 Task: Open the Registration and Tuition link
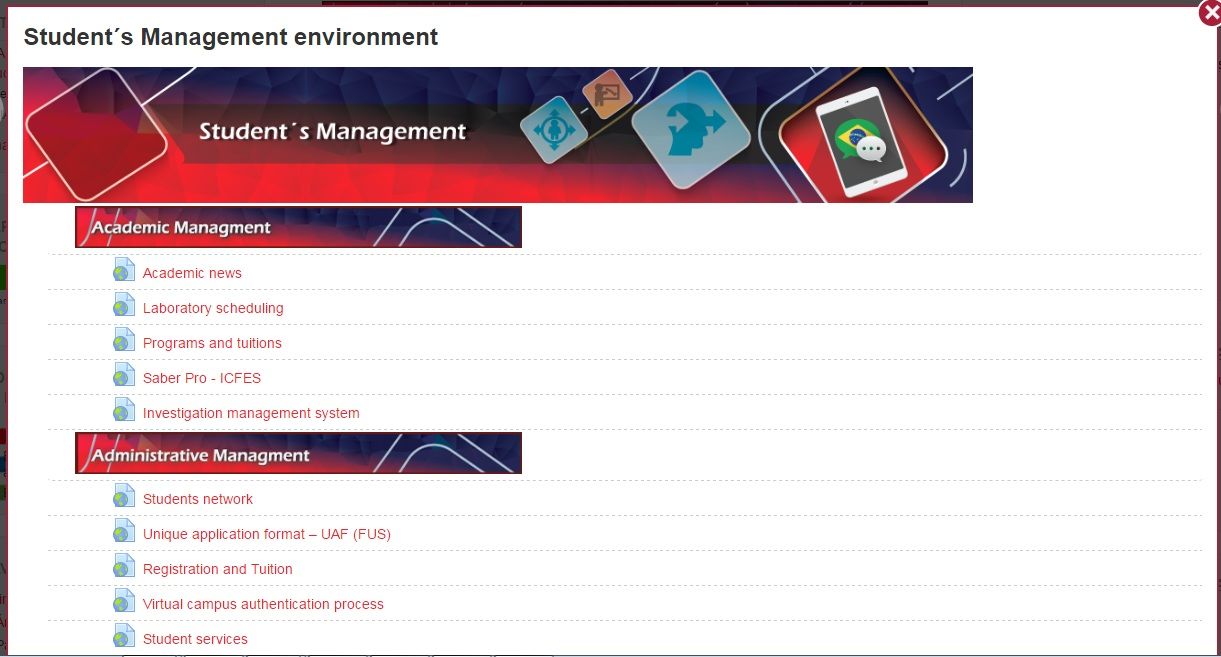point(218,569)
